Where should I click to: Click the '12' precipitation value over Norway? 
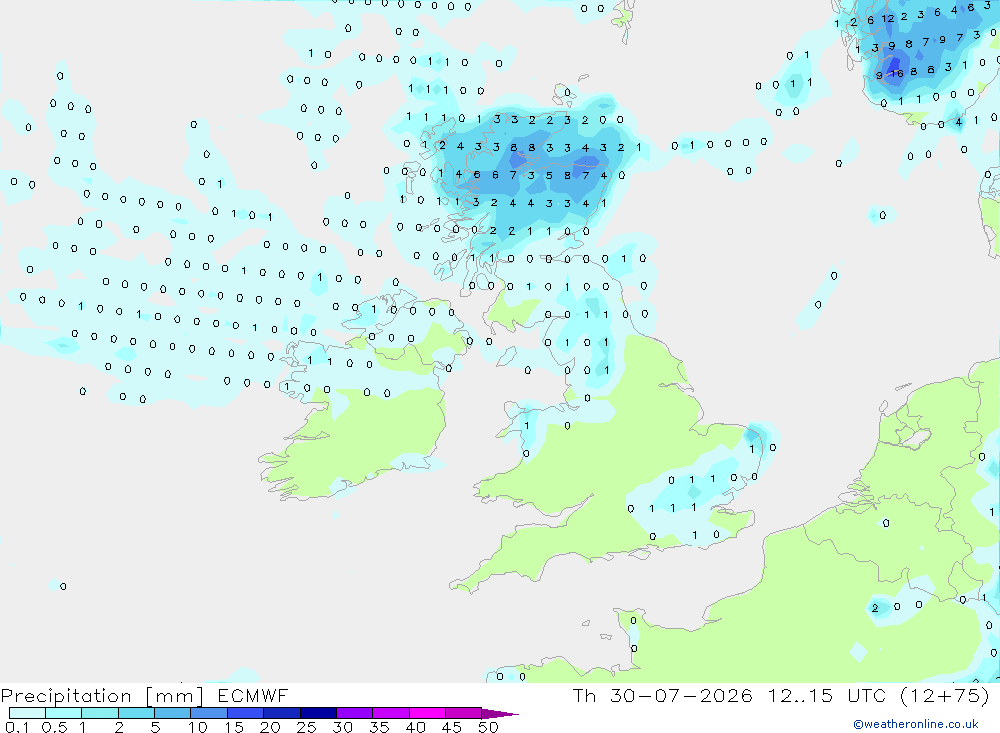point(888,19)
